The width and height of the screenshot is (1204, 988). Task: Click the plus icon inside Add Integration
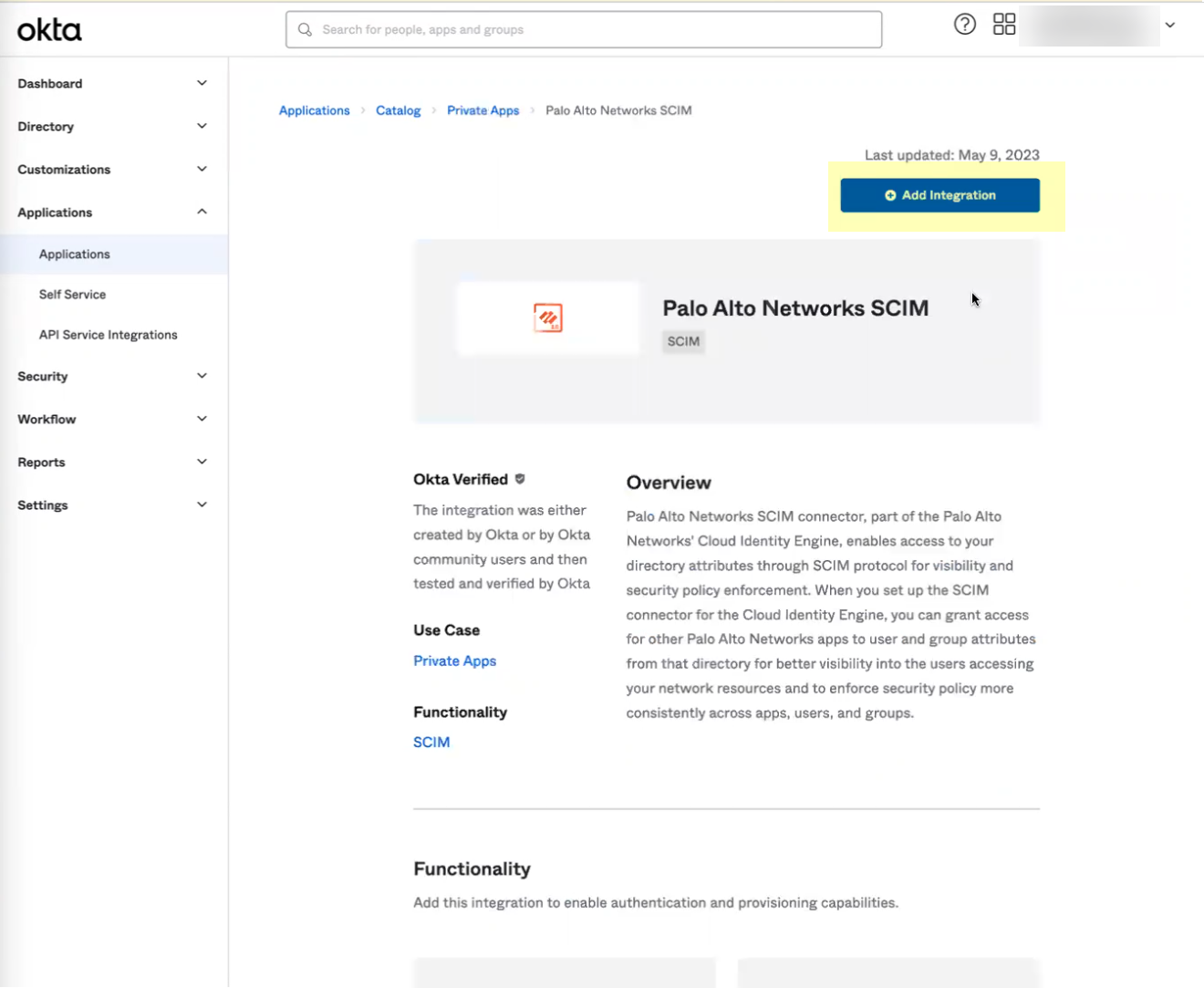click(x=889, y=195)
